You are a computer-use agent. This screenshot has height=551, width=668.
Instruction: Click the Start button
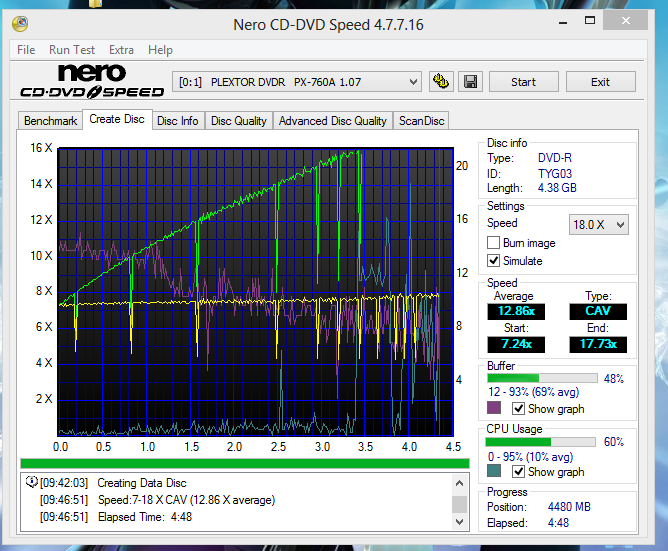click(524, 82)
